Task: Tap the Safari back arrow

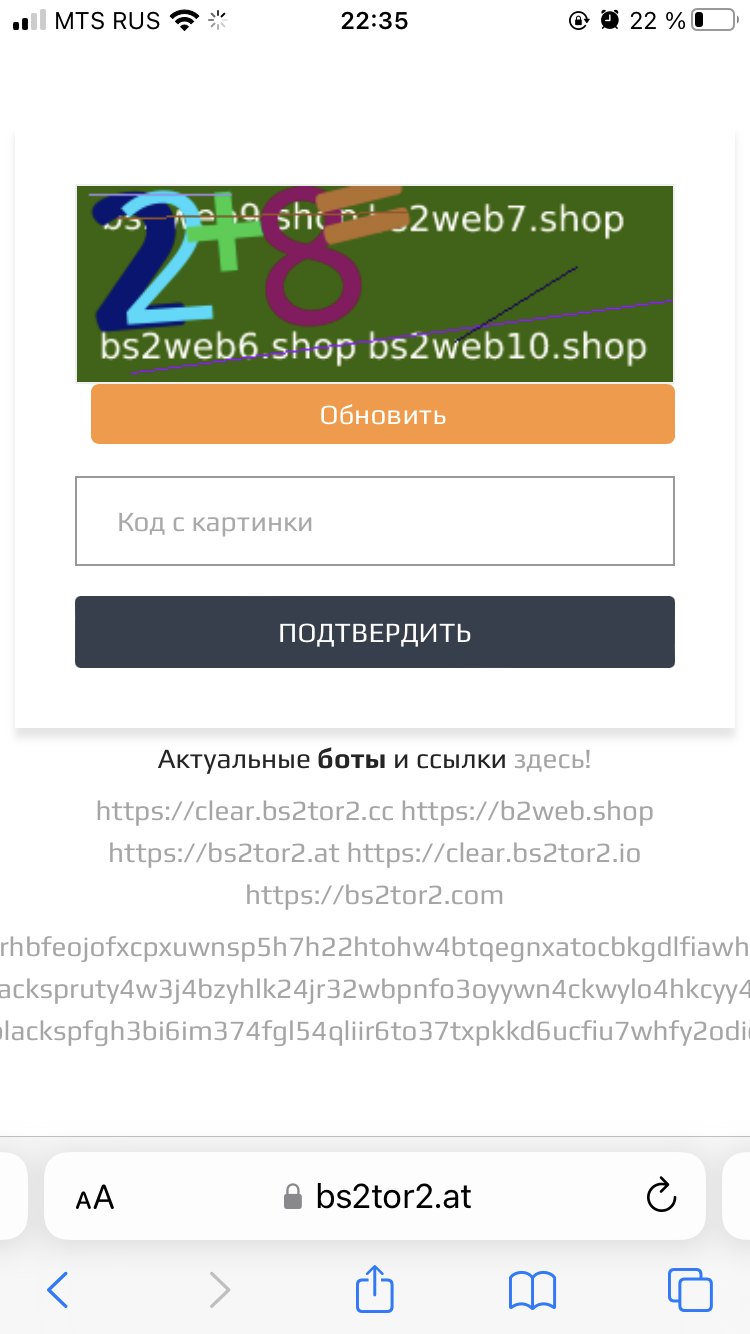Action: click(58, 1289)
